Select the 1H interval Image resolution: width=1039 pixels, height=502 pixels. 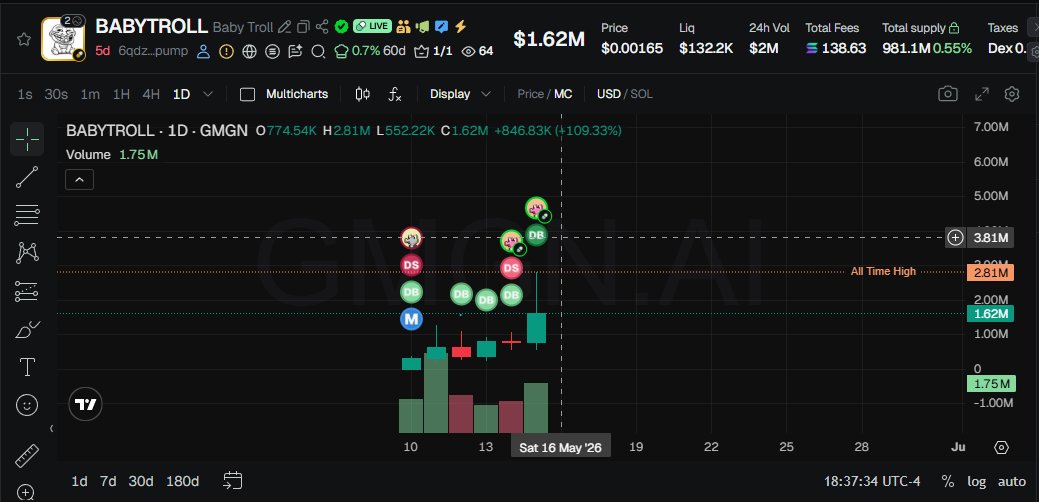pos(121,94)
